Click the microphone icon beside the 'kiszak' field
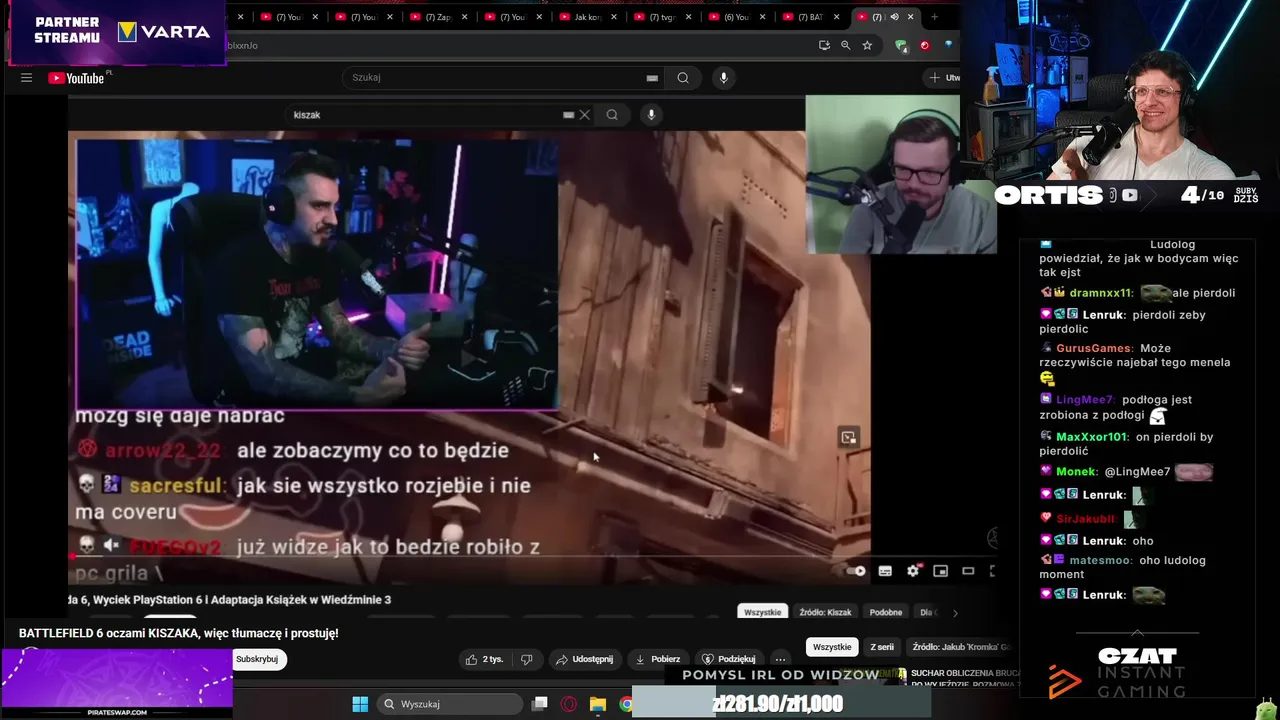The width and height of the screenshot is (1280, 720). coord(651,115)
